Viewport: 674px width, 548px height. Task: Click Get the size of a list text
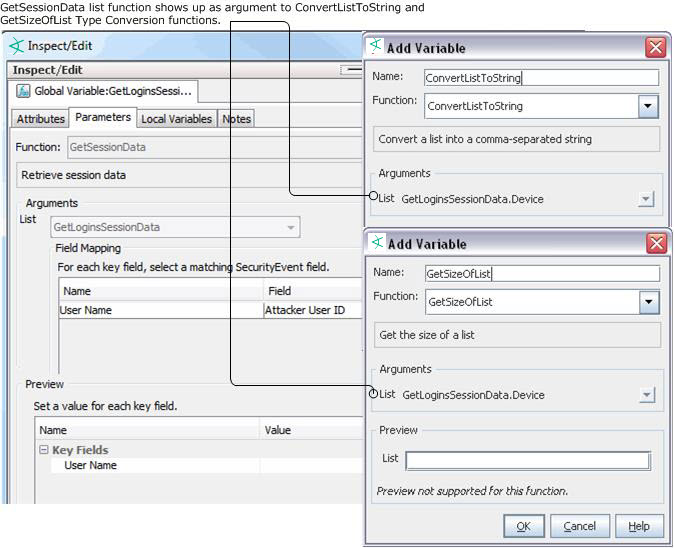point(427,335)
